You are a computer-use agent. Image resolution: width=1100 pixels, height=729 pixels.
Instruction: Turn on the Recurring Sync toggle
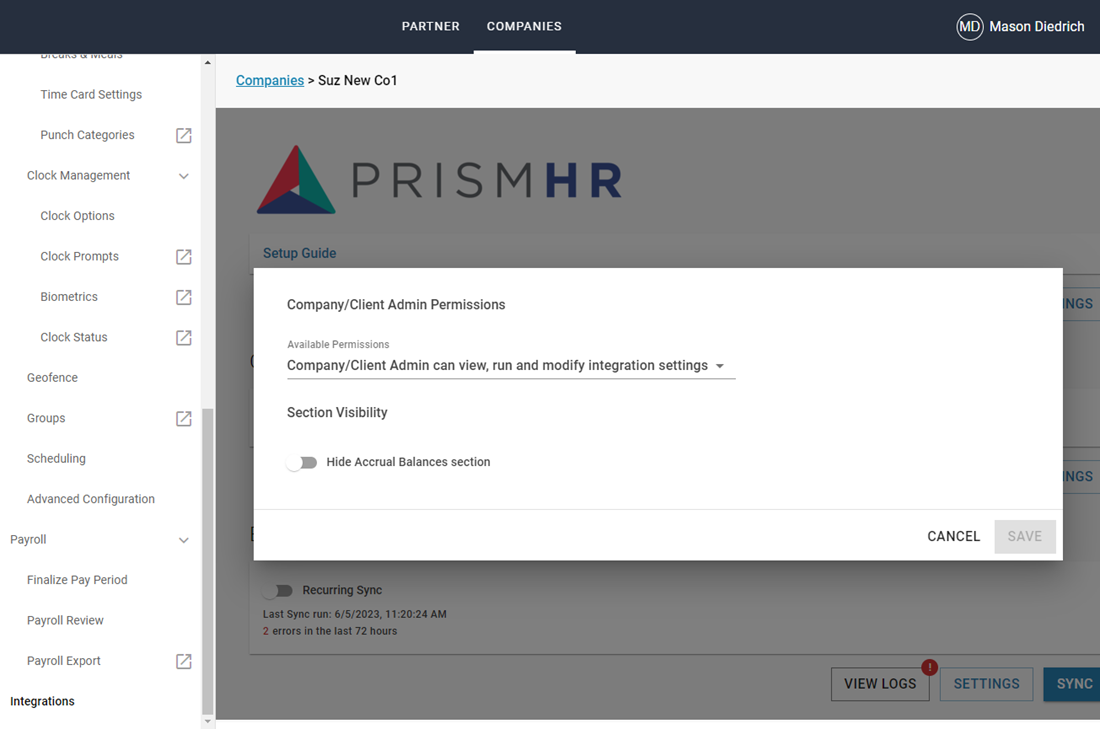click(x=278, y=590)
